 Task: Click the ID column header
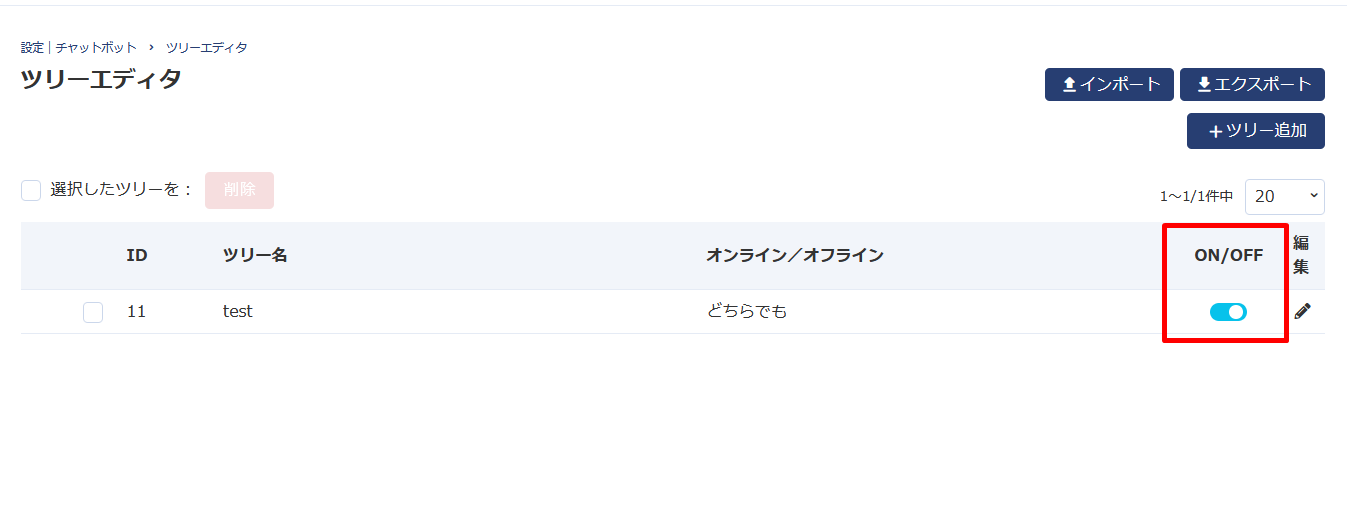137,255
